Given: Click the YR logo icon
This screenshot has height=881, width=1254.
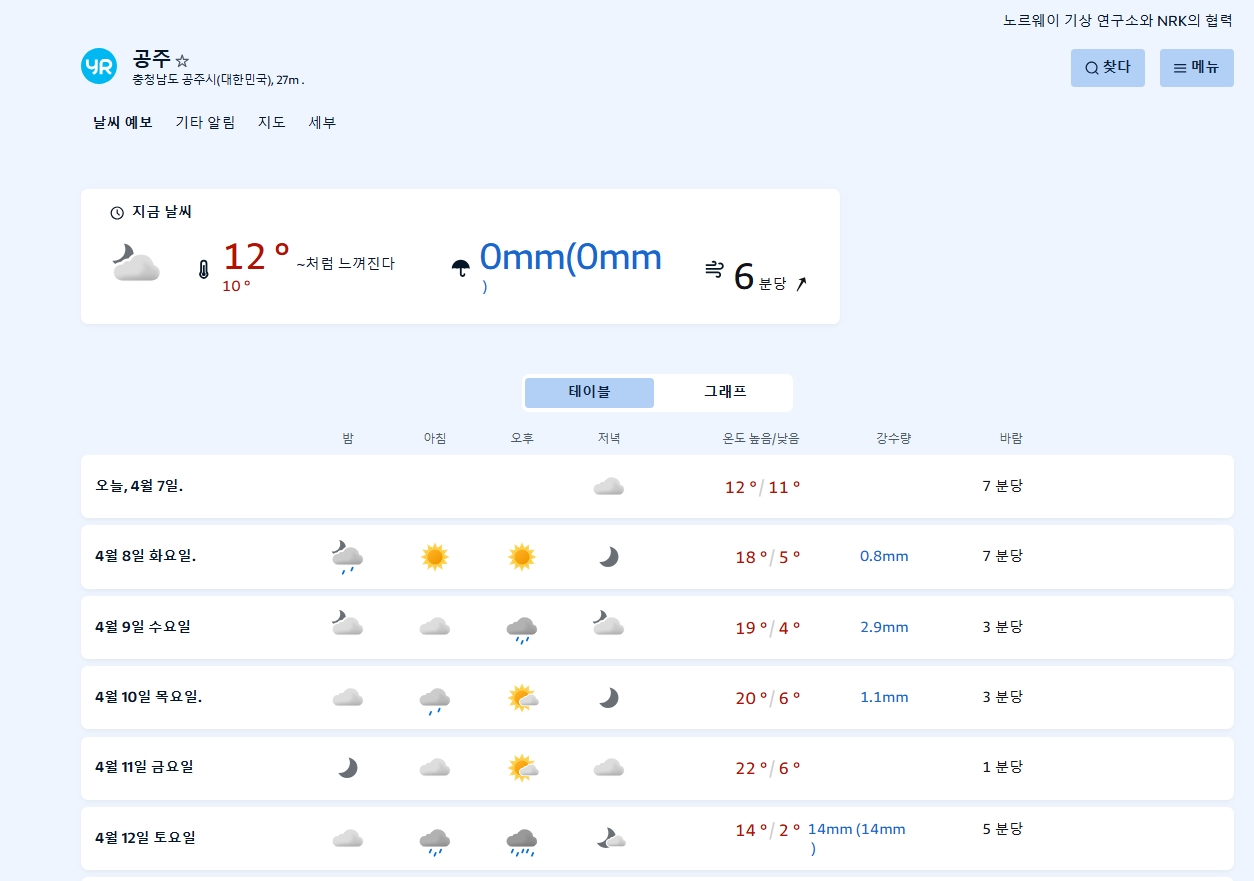Looking at the screenshot, I should (99, 66).
